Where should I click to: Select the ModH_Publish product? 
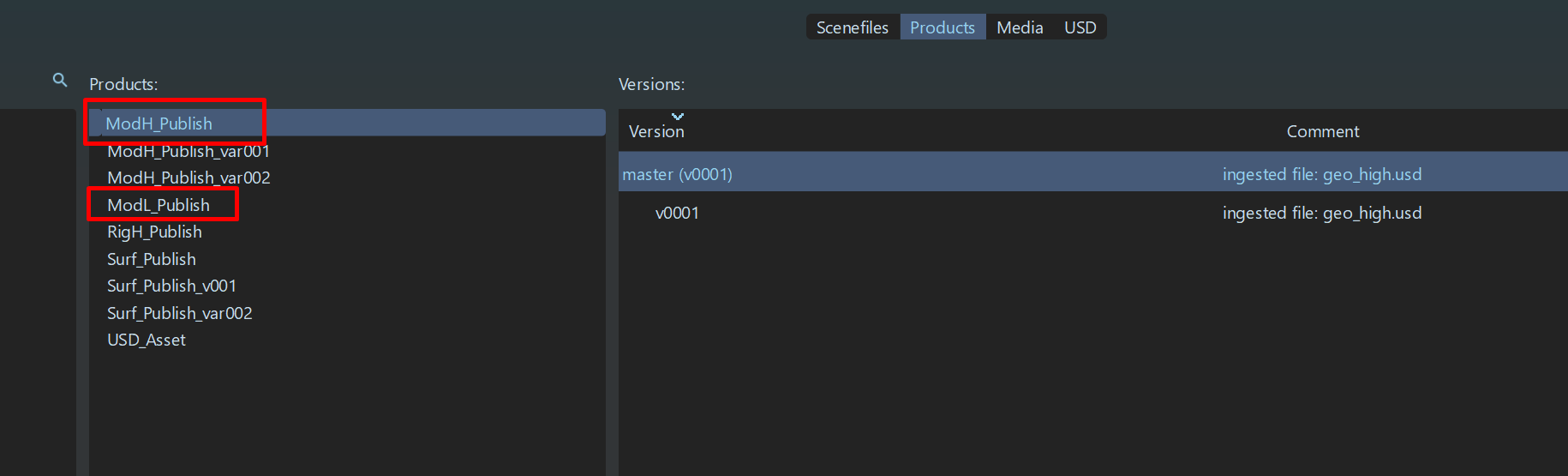click(x=159, y=124)
